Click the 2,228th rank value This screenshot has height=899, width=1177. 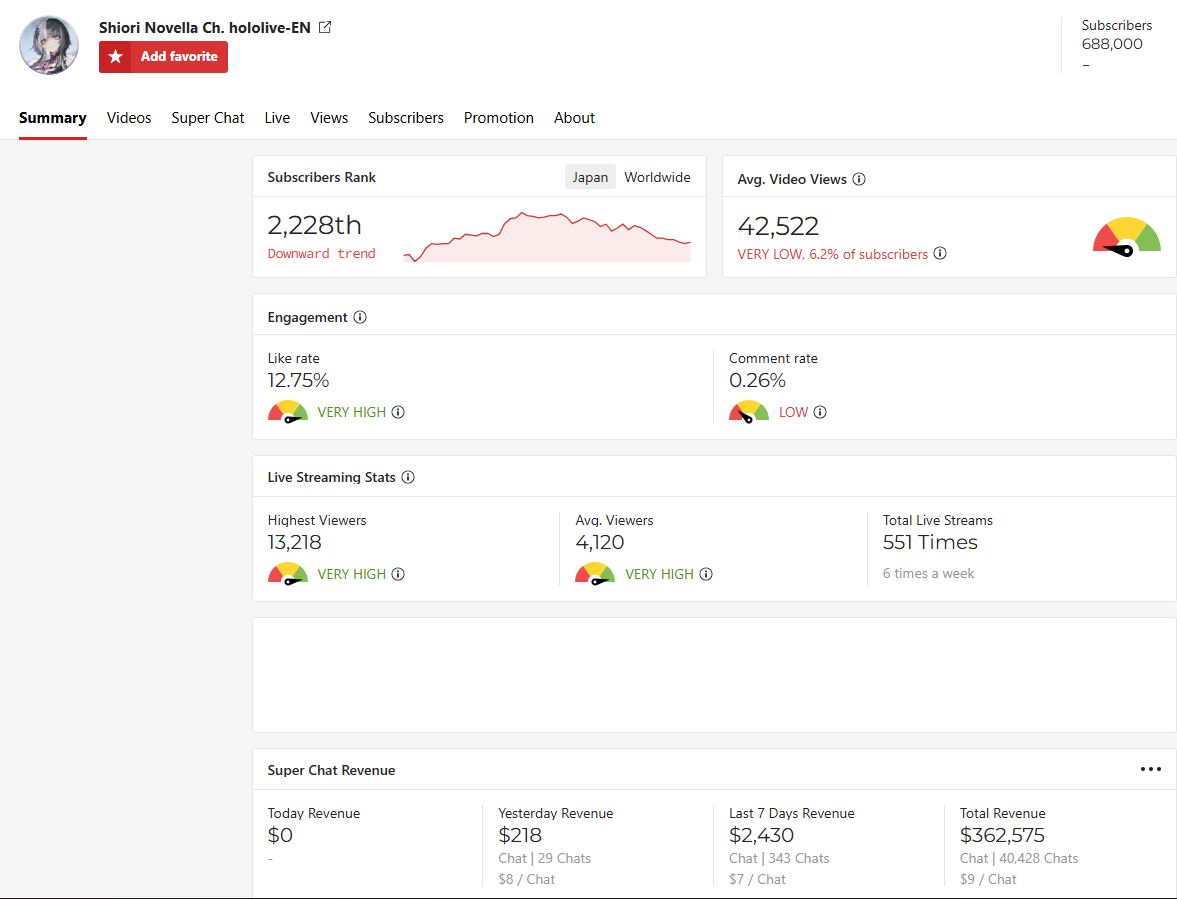click(x=315, y=225)
